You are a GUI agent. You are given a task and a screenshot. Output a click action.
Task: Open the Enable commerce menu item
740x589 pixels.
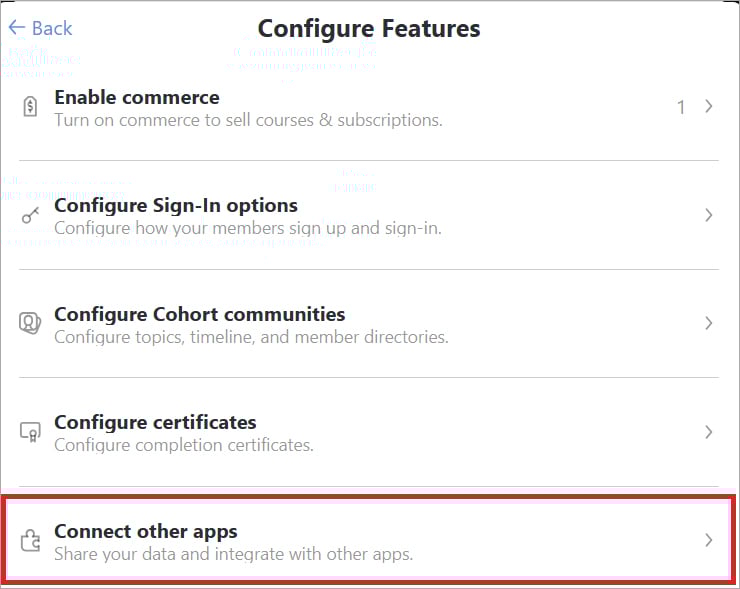tap(137, 97)
